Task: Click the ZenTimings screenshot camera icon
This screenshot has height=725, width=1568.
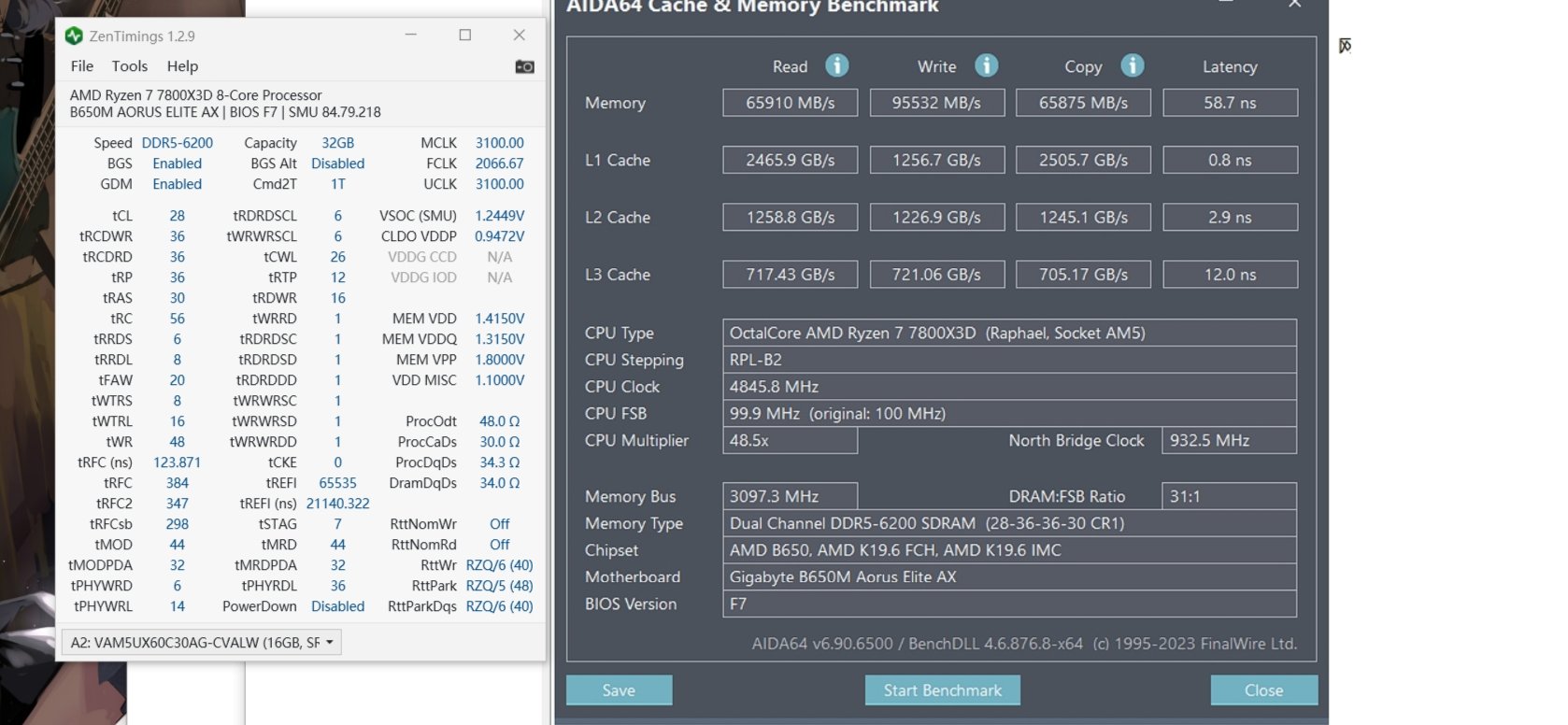Action: pos(524,66)
